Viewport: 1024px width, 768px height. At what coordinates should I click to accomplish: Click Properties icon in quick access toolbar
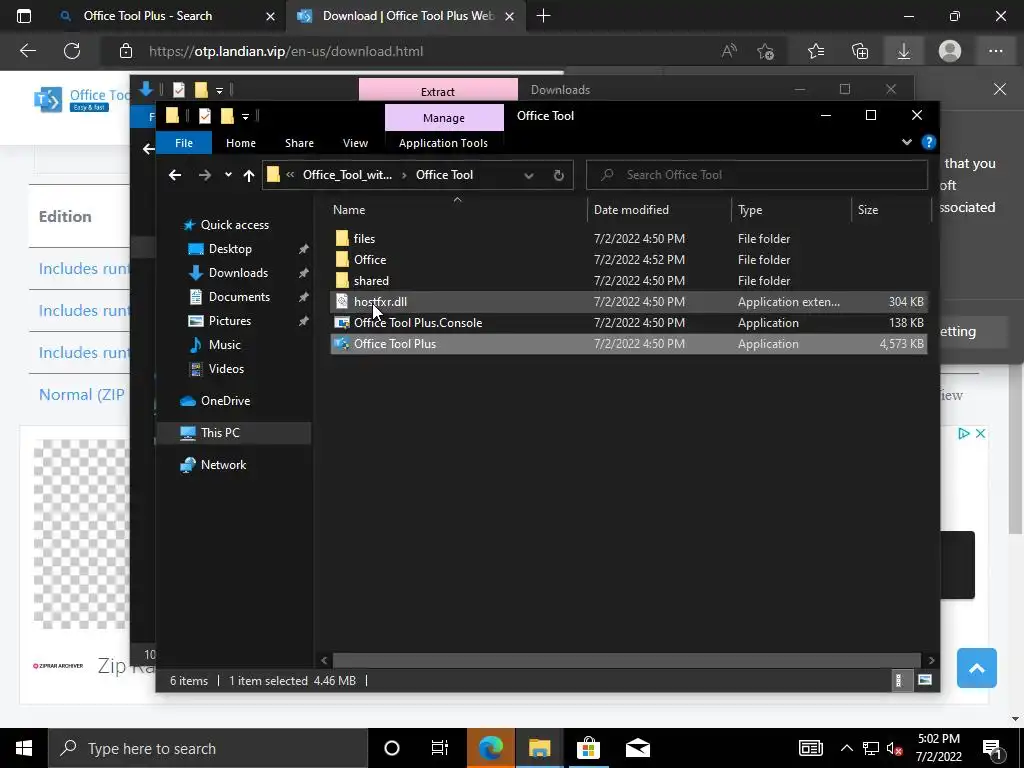point(204,116)
